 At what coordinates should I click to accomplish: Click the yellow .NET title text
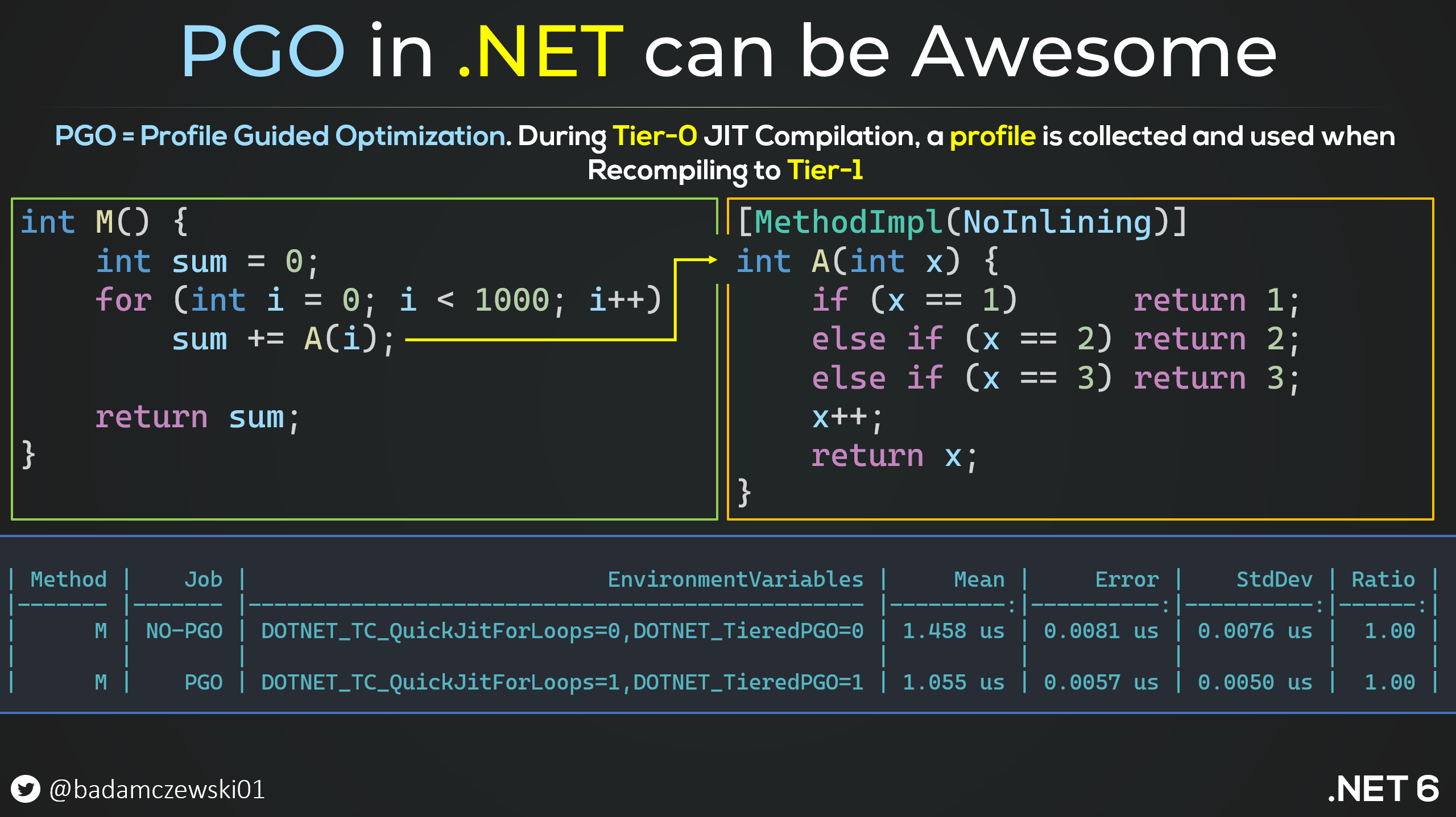[x=540, y=51]
